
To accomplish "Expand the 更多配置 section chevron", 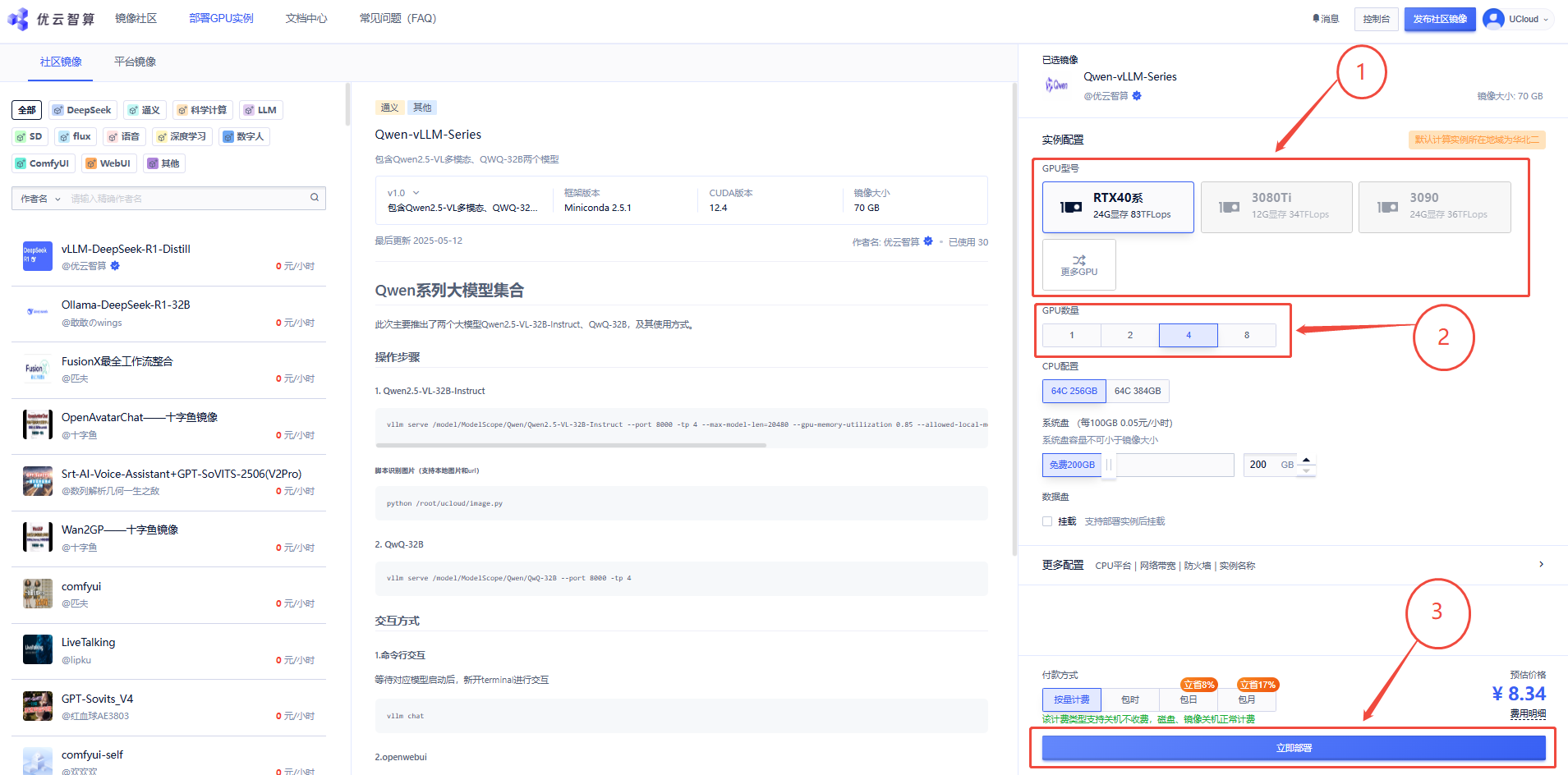I will (1541, 564).
